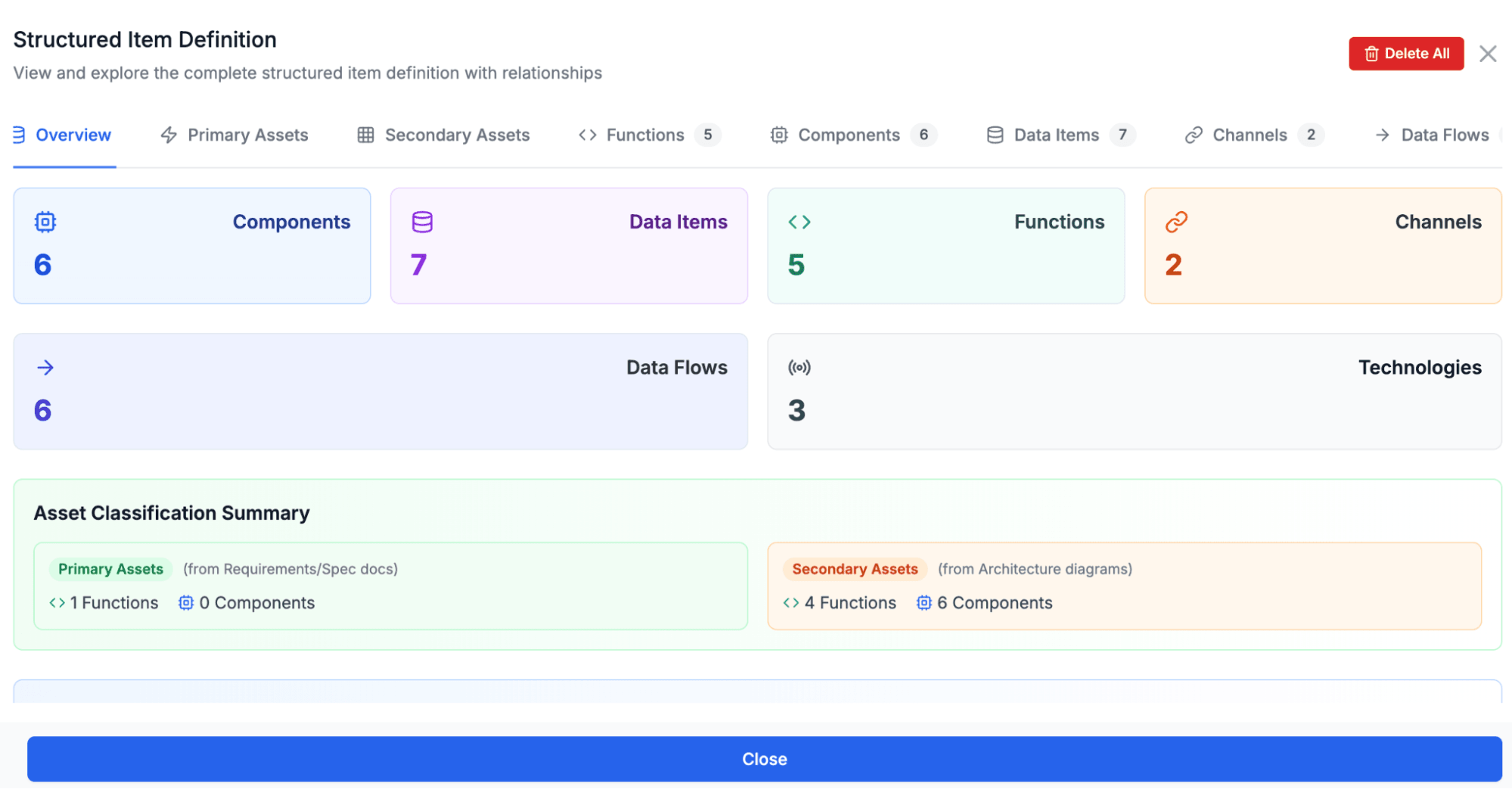The height and width of the screenshot is (789, 1512).
Task: Click the database icon in Data Items card
Action: [x=422, y=222]
